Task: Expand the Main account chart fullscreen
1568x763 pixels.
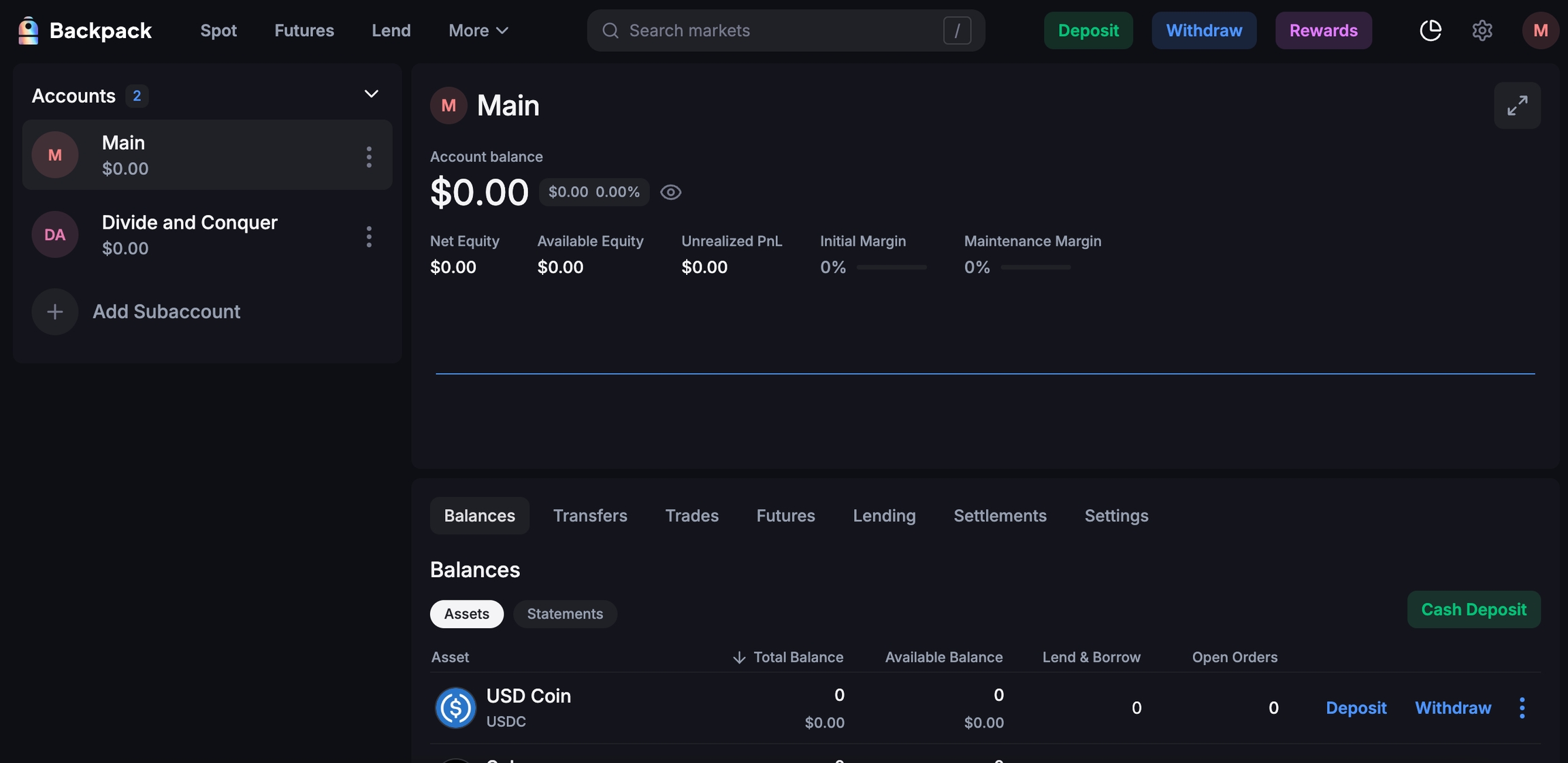Action: point(1517,105)
